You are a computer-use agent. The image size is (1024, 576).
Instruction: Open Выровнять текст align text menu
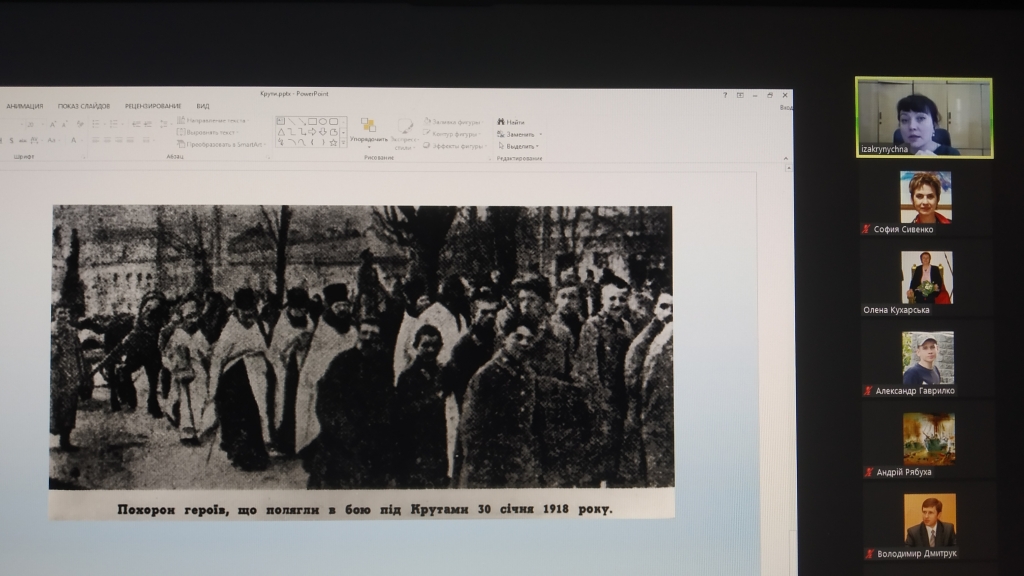tap(208, 132)
